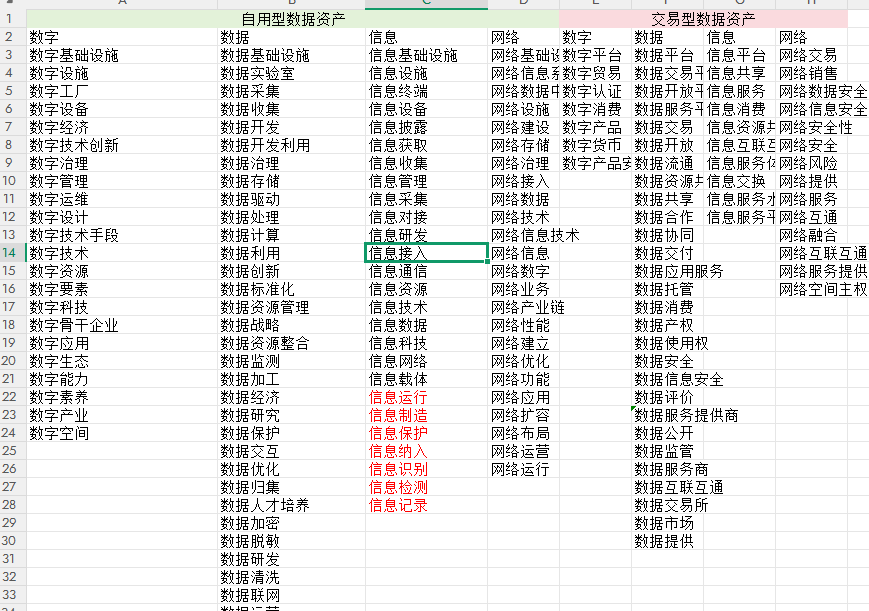Select the cell 数据市场
This screenshot has width=869, height=611.
tap(667, 523)
